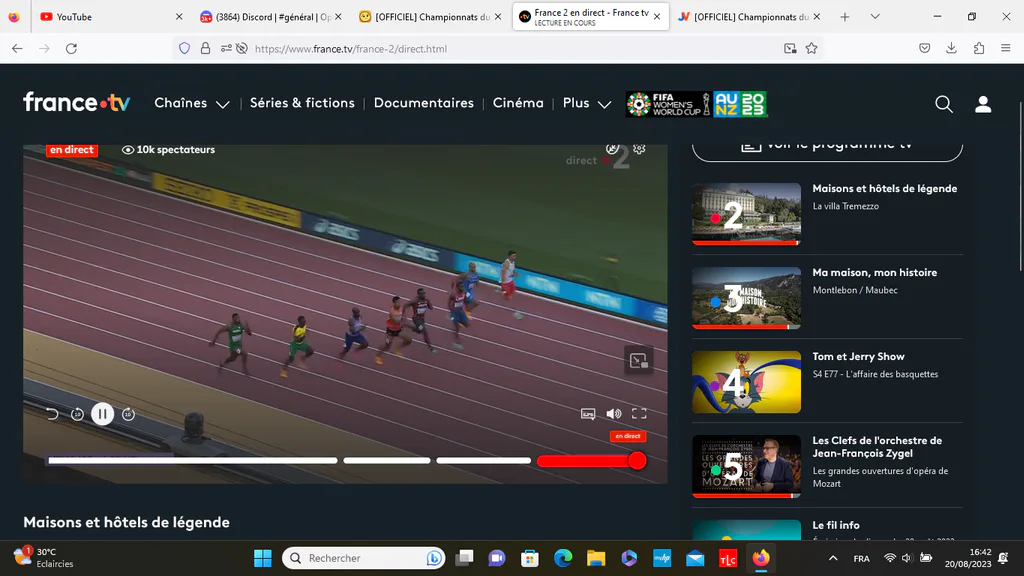Seek to the first white timeline segment
Image resolution: width=1024 pixels, height=576 pixels.
tap(193, 460)
